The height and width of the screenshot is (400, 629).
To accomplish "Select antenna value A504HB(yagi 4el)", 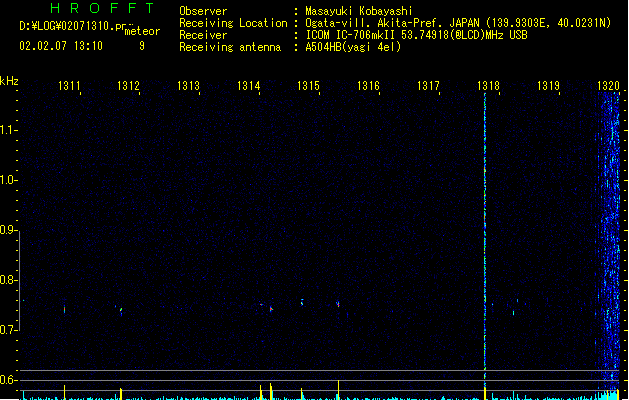I will tap(353, 47).
